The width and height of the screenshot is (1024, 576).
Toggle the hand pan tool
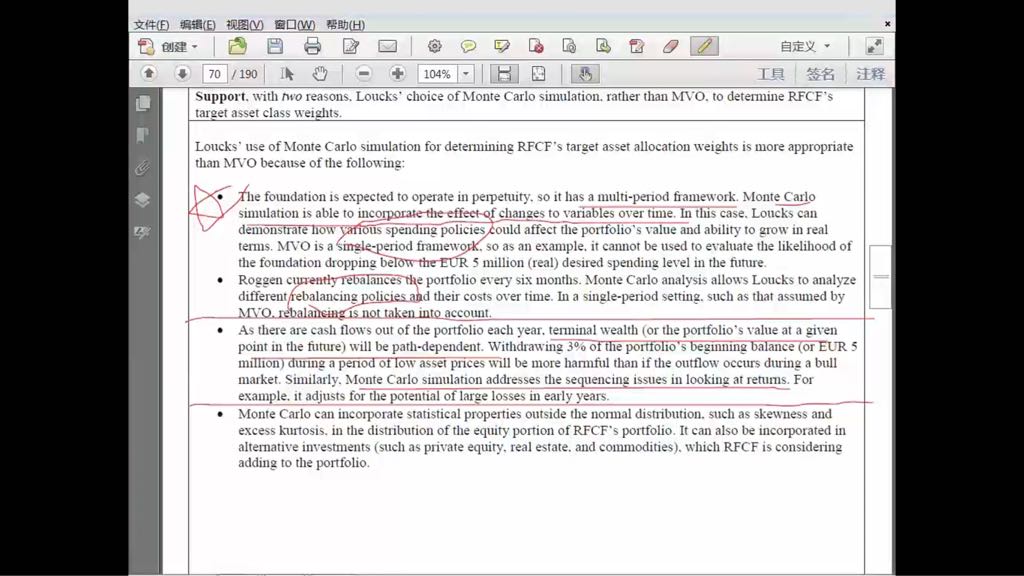[319, 74]
